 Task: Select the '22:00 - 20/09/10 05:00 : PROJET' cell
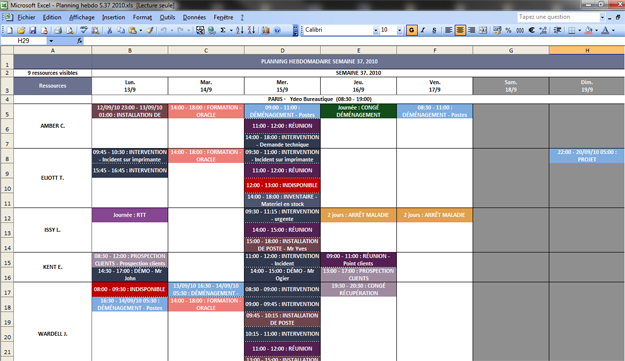coord(587,156)
